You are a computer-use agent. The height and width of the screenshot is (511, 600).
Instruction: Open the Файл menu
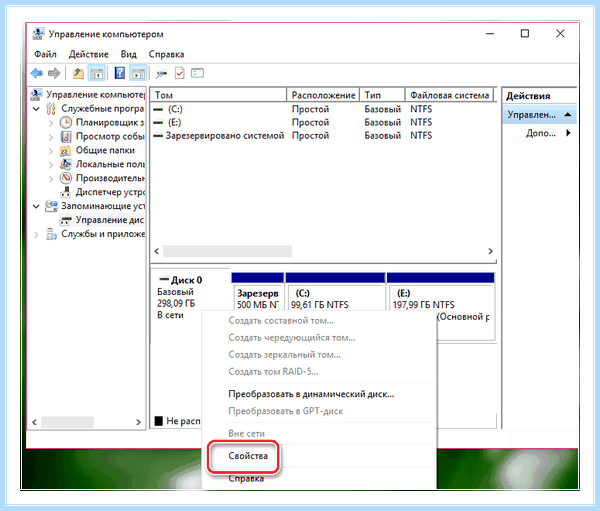point(45,54)
